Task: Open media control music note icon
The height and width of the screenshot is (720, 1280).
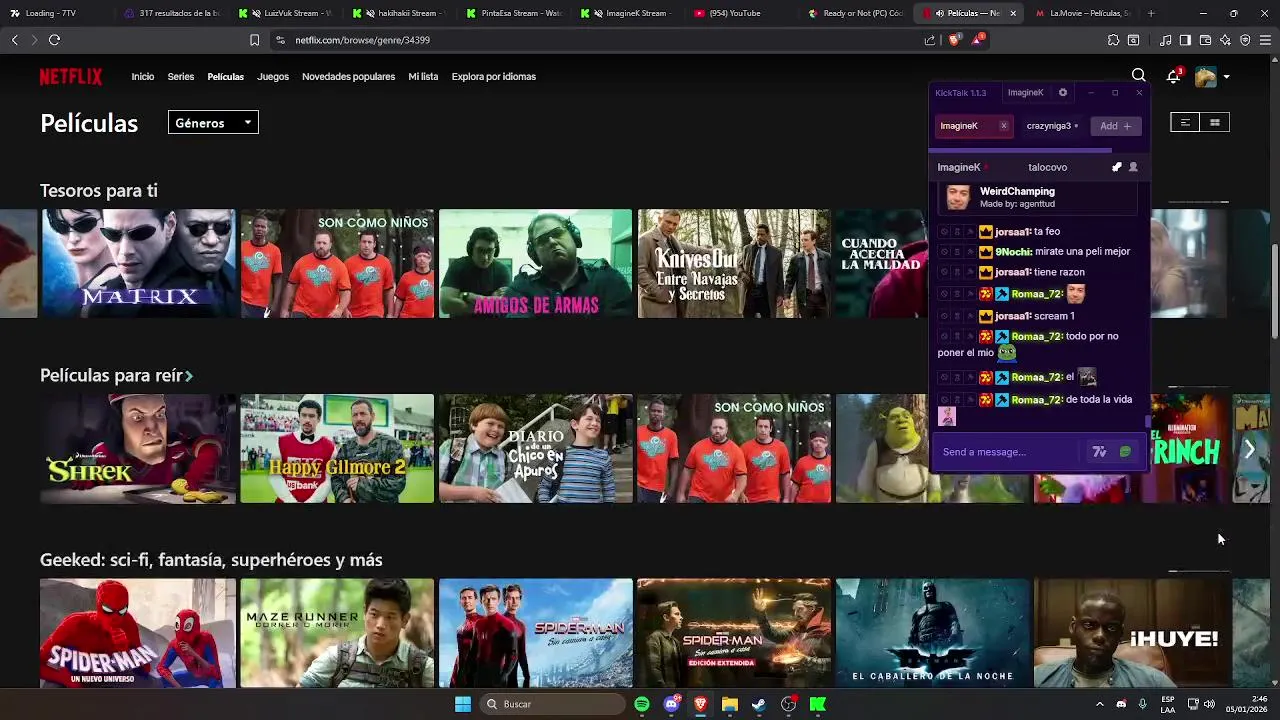Action: tap(1165, 40)
